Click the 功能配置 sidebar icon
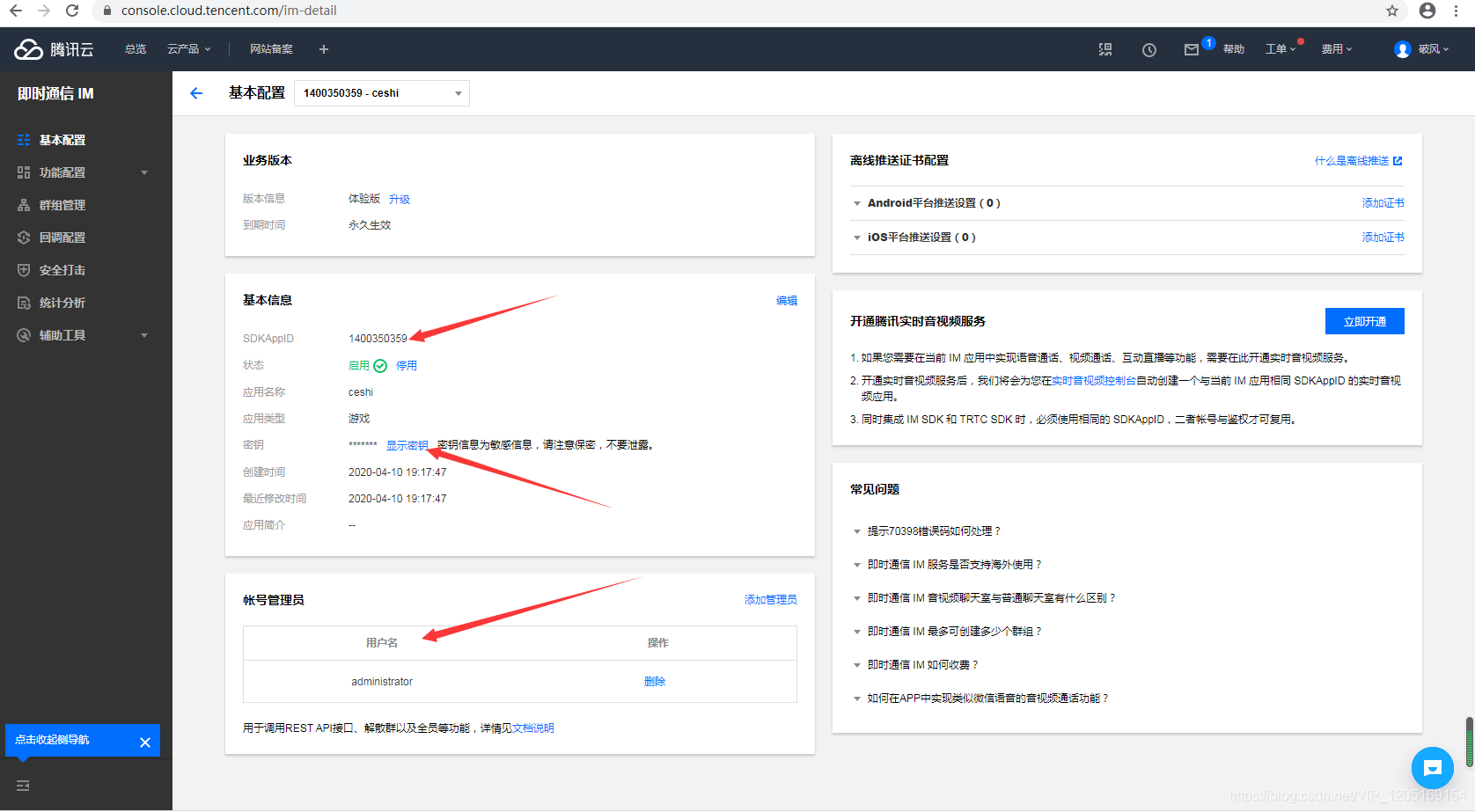The height and width of the screenshot is (812, 1475). coord(24,172)
